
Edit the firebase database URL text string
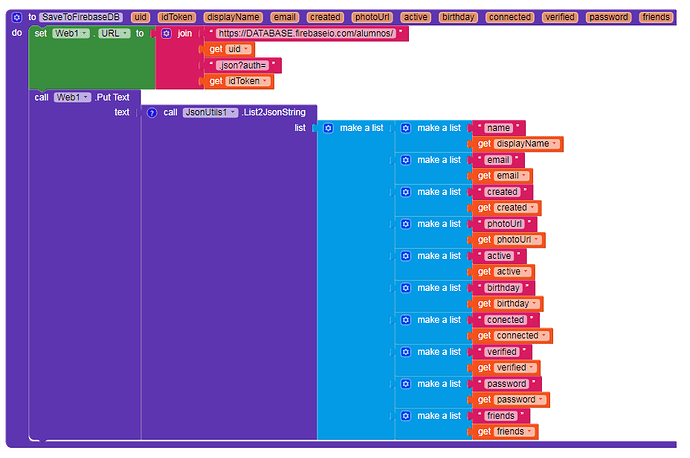(306, 33)
